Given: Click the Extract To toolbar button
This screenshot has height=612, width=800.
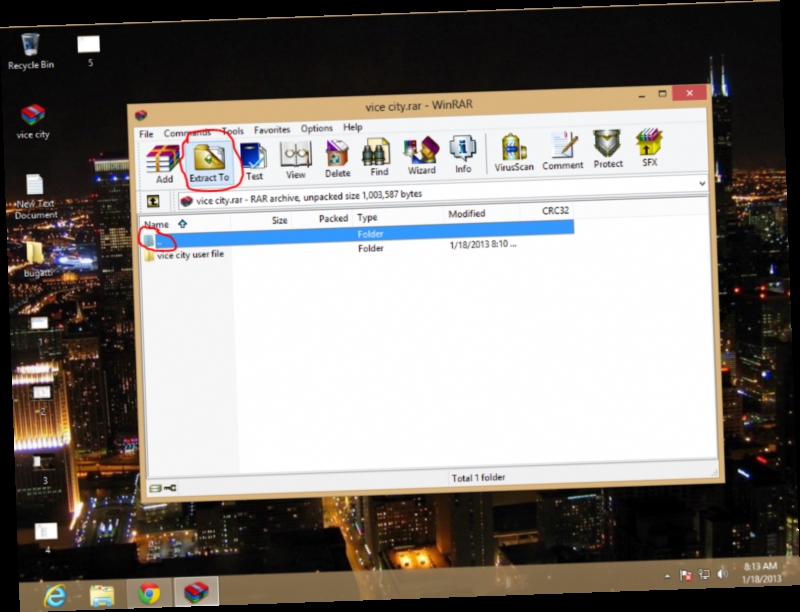Looking at the screenshot, I should (x=209, y=163).
